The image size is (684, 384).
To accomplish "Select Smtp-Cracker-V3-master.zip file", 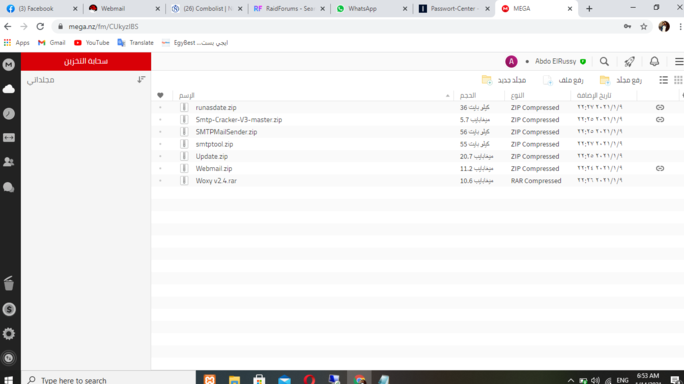I will click(239, 120).
